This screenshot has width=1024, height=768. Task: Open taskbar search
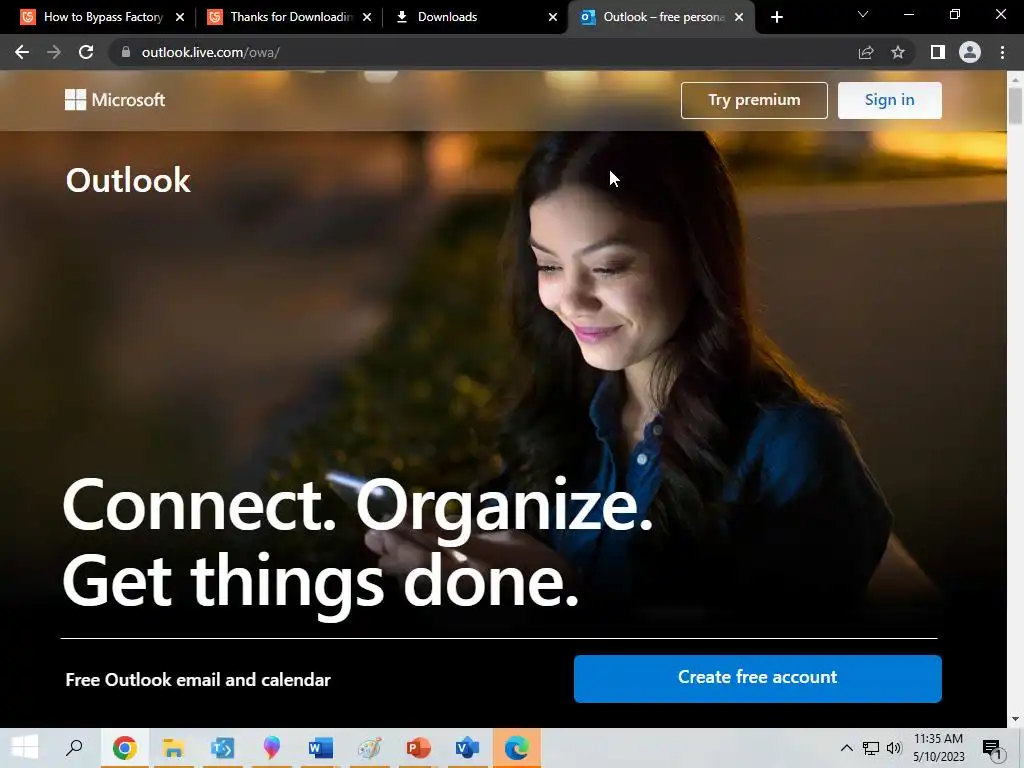(x=74, y=748)
